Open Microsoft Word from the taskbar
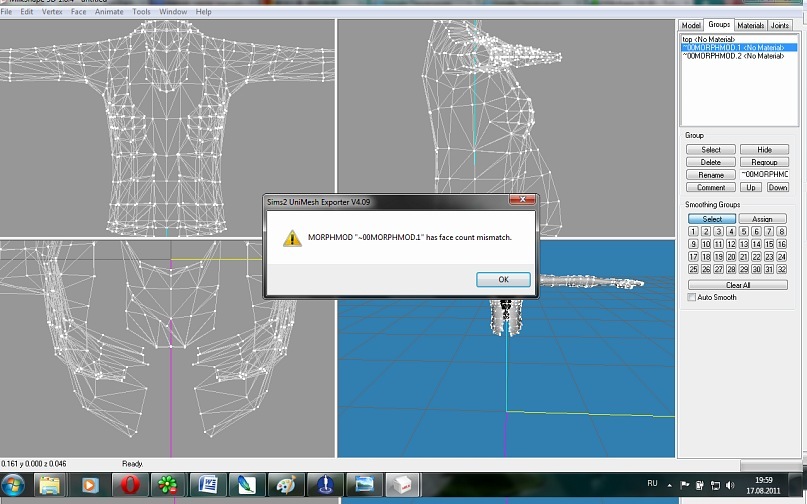This screenshot has height=504, width=807. 206,485
